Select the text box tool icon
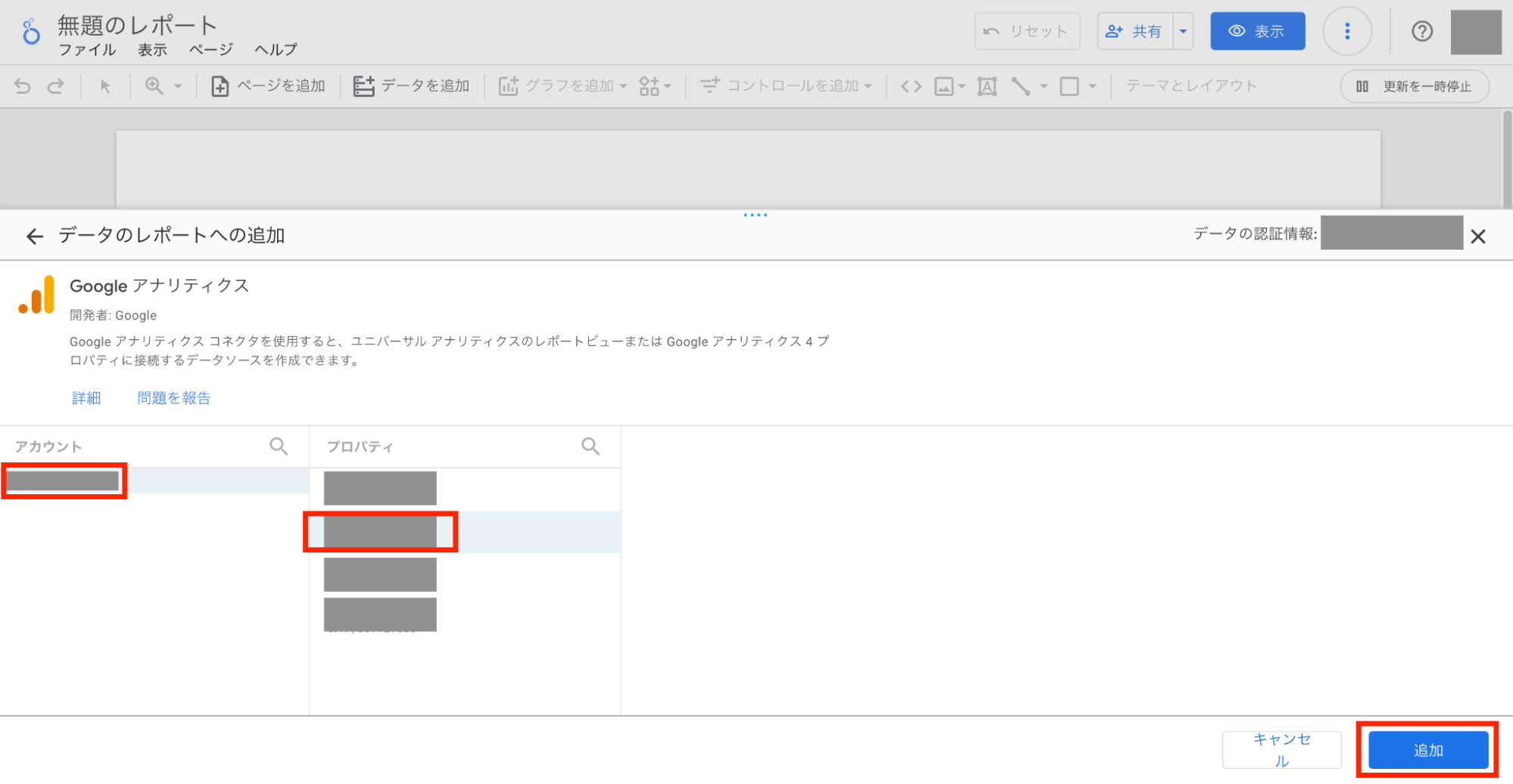The image size is (1513, 784). coord(987,86)
